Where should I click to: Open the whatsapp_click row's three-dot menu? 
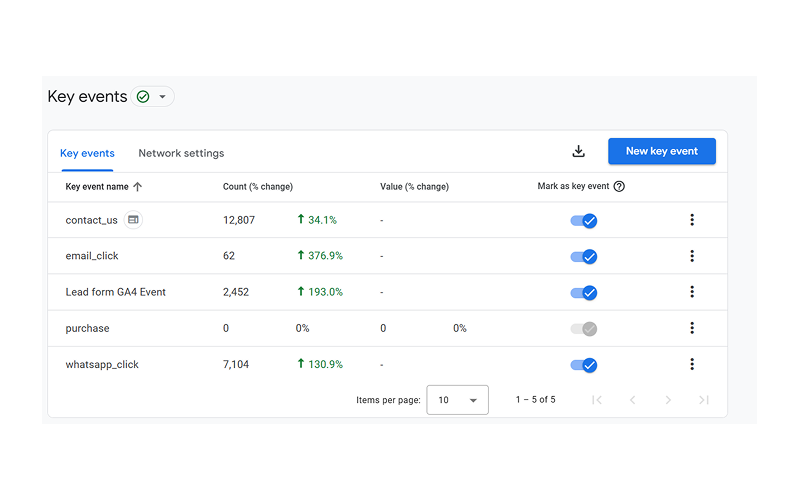click(x=692, y=364)
